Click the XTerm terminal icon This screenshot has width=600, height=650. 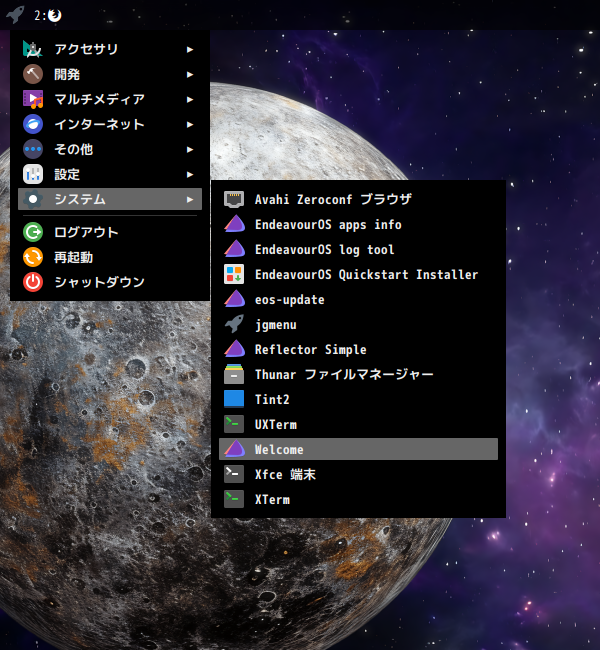tap(234, 500)
